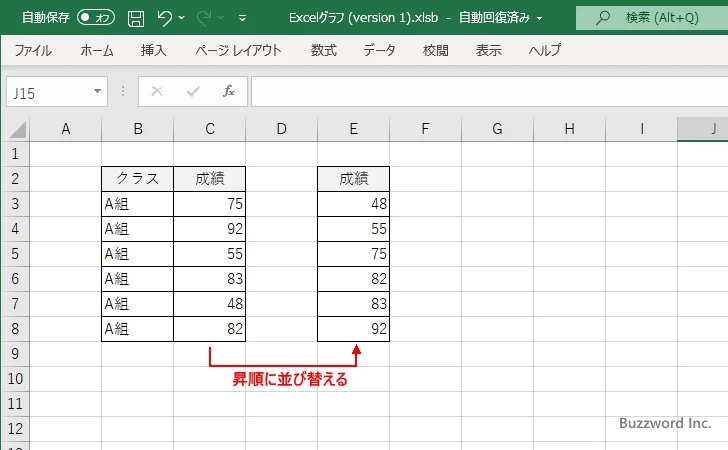
Task: Switch to the ホーム tab
Action: pyautogui.click(x=97, y=50)
